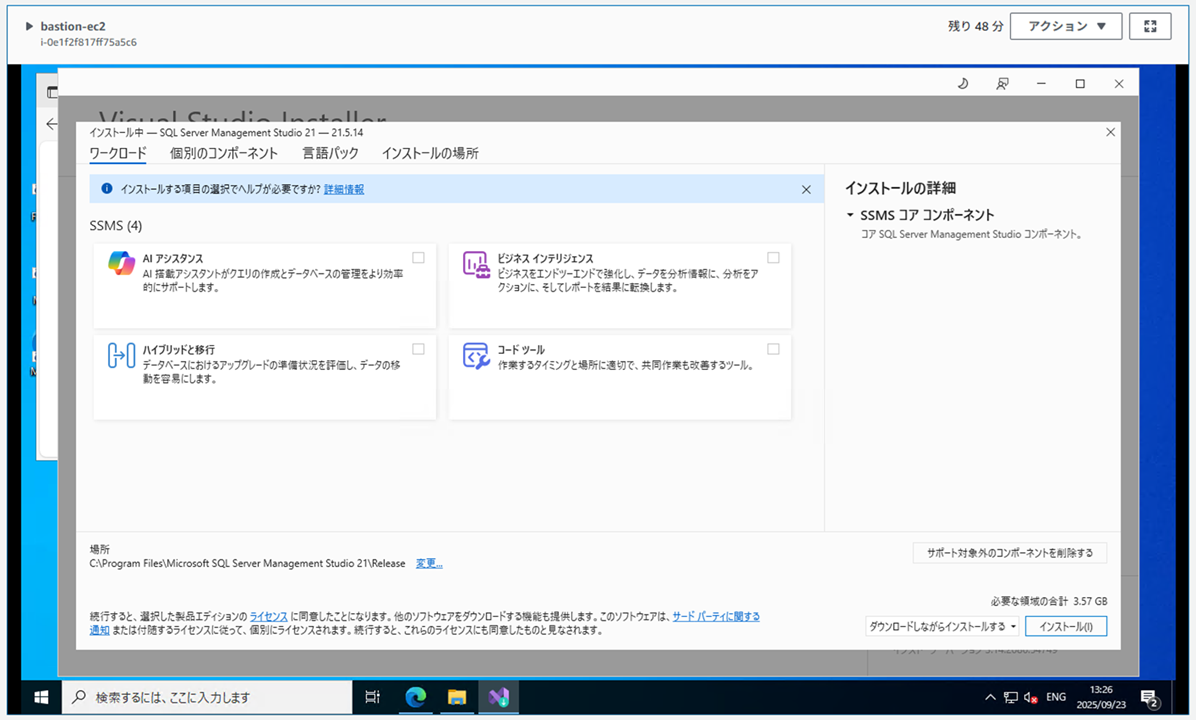1196x720 pixels.
Task: Click Visual Studio Installer taskbar icon
Action: [499, 697]
